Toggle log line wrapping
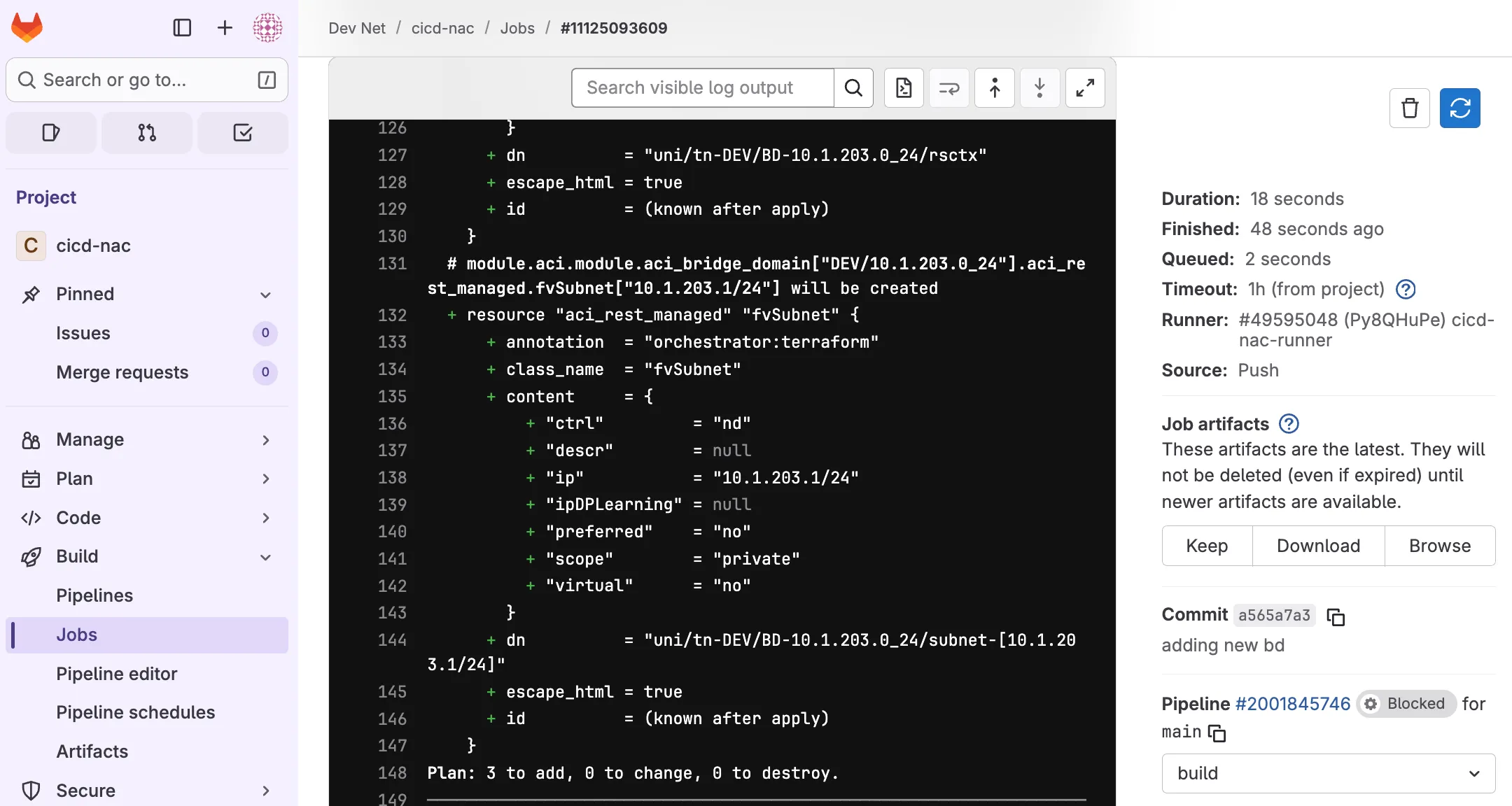The width and height of the screenshot is (1512, 806). coord(949,88)
